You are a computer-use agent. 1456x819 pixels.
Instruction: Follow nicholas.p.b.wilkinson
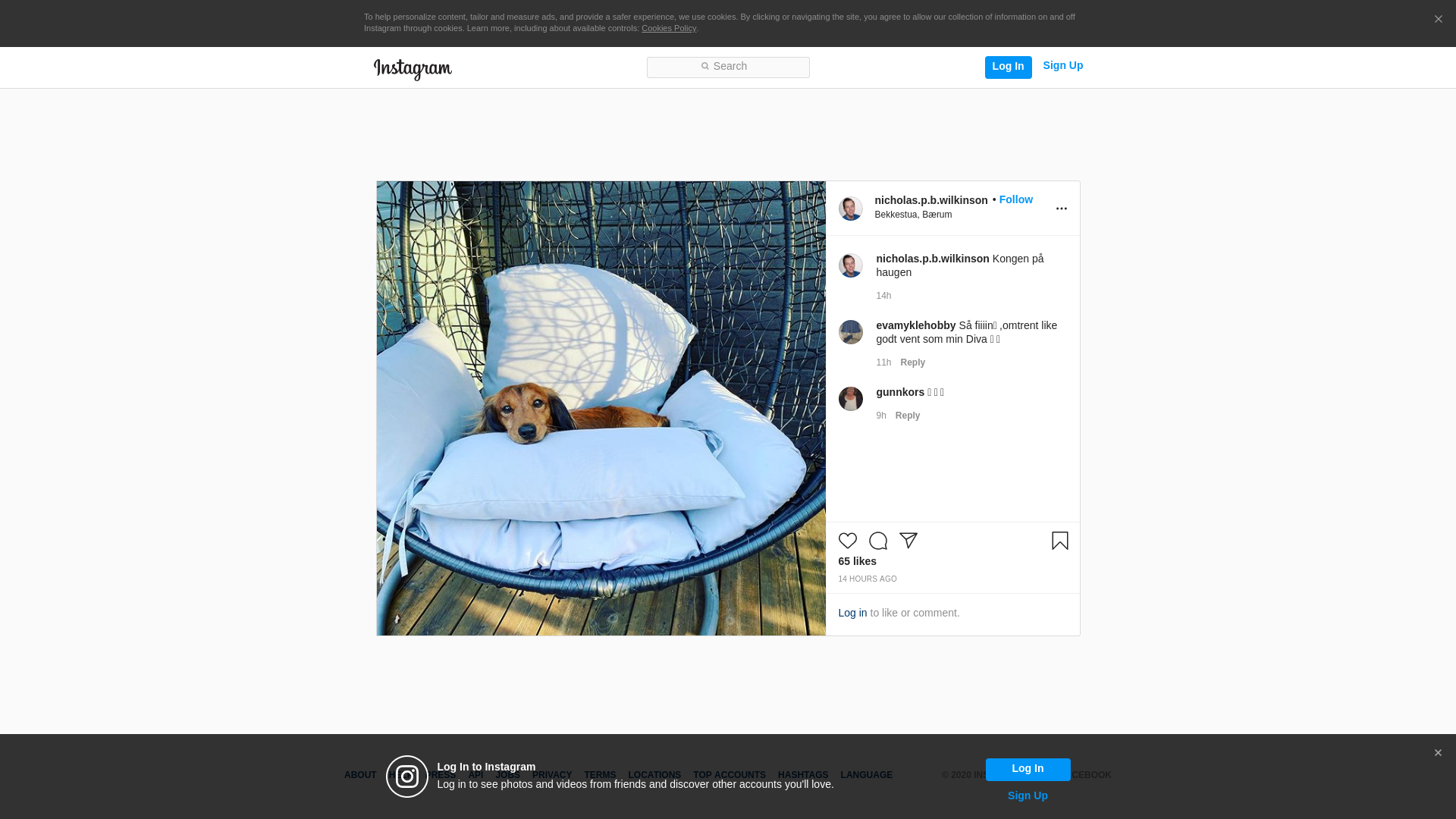(x=1015, y=199)
